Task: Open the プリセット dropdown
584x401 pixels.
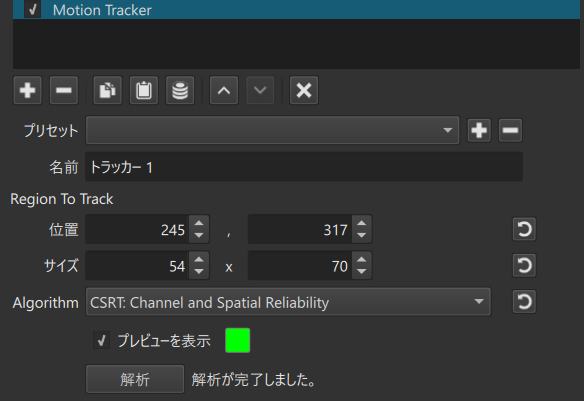Action: tap(272, 130)
